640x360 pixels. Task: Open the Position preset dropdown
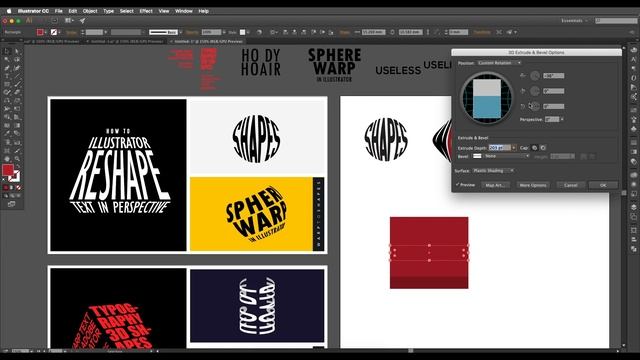point(499,63)
